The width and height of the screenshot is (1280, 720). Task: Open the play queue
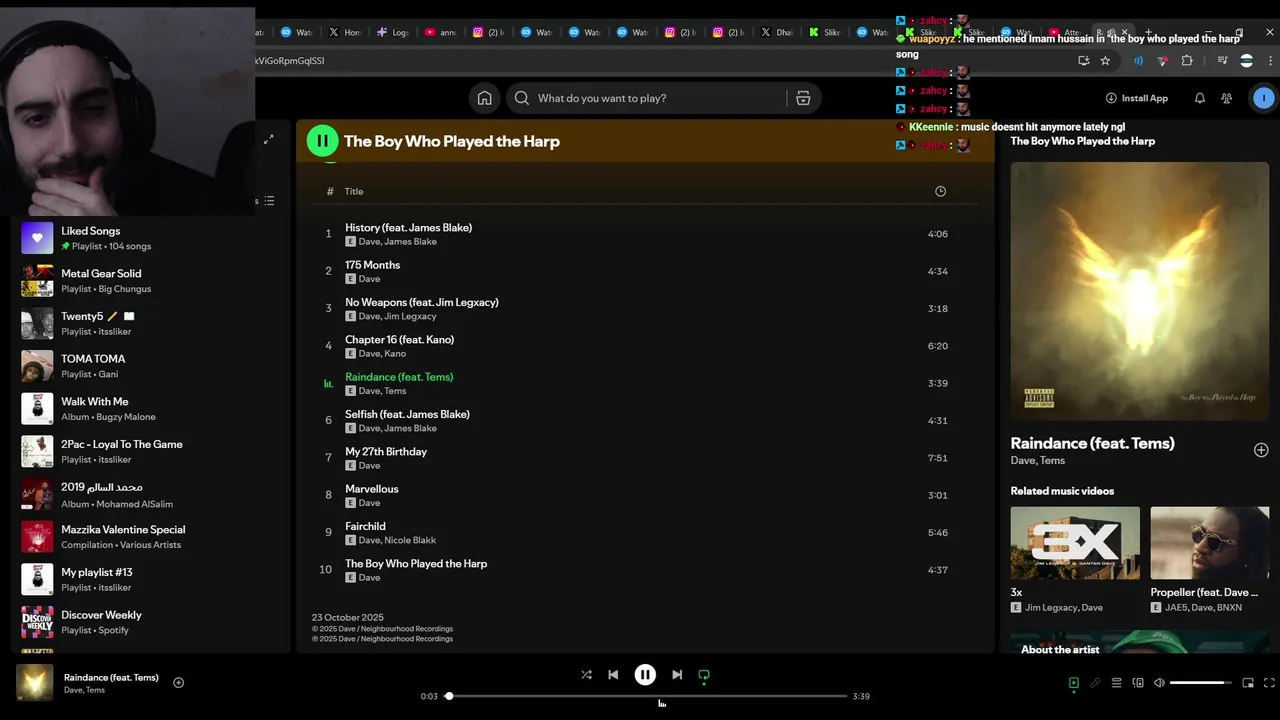(x=1116, y=683)
